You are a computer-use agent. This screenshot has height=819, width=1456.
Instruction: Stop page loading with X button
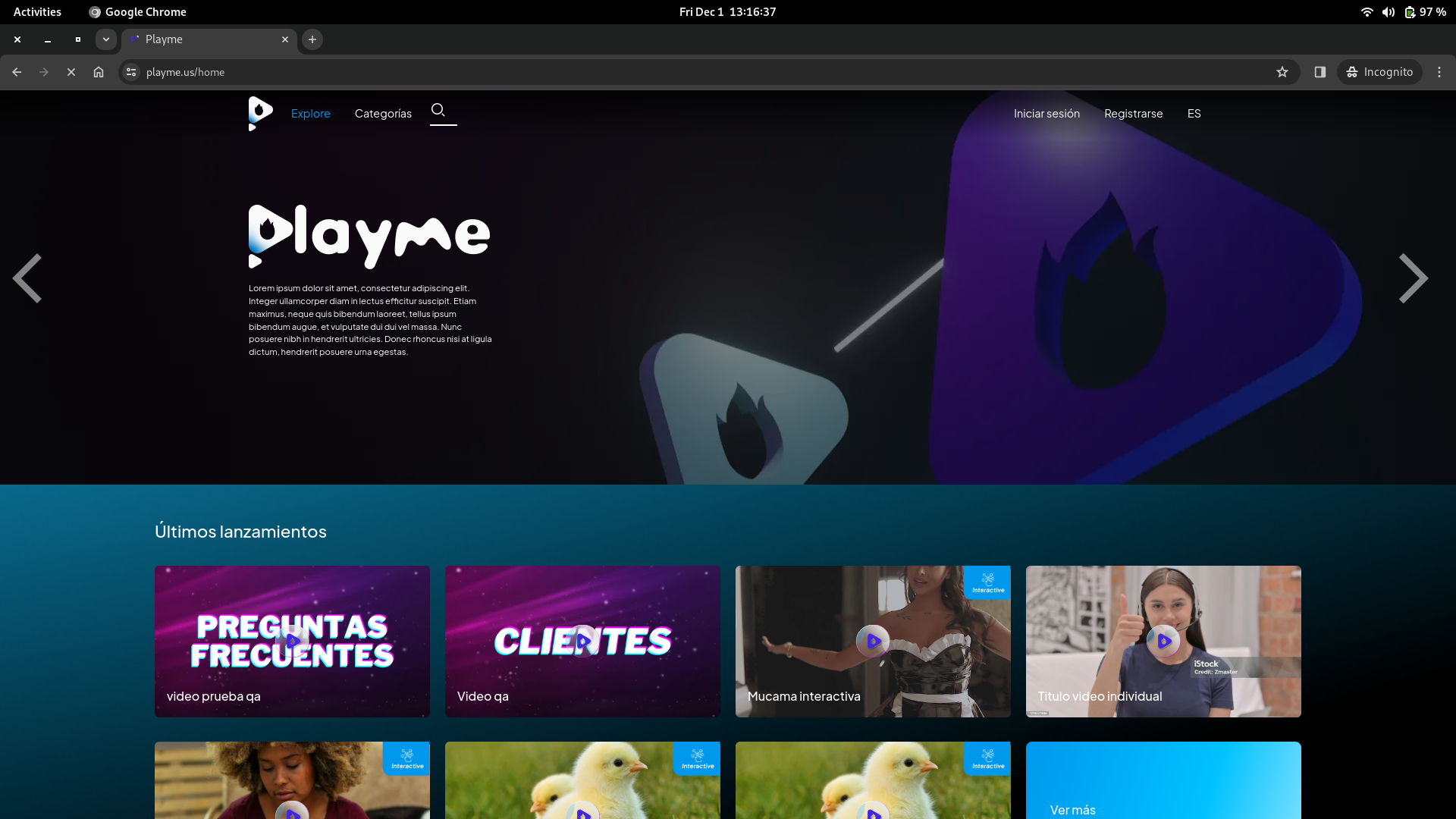[x=71, y=72]
